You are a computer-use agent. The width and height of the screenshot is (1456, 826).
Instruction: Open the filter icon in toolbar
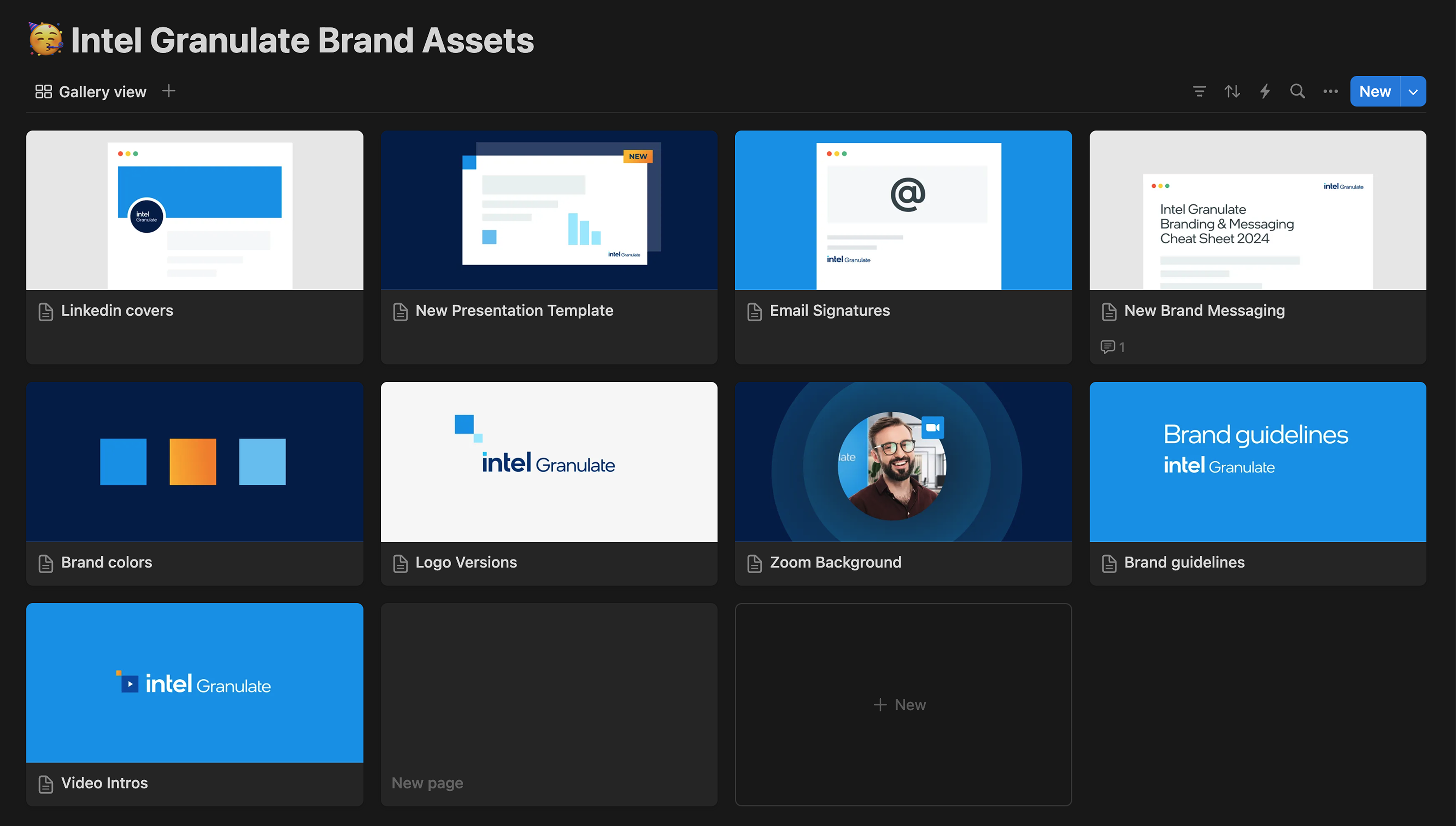point(1199,91)
